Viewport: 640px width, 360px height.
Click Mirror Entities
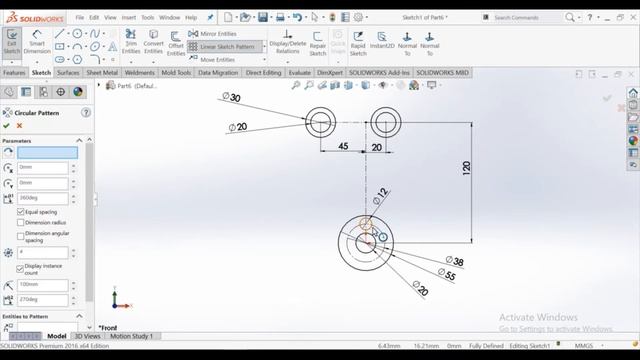[212, 34]
